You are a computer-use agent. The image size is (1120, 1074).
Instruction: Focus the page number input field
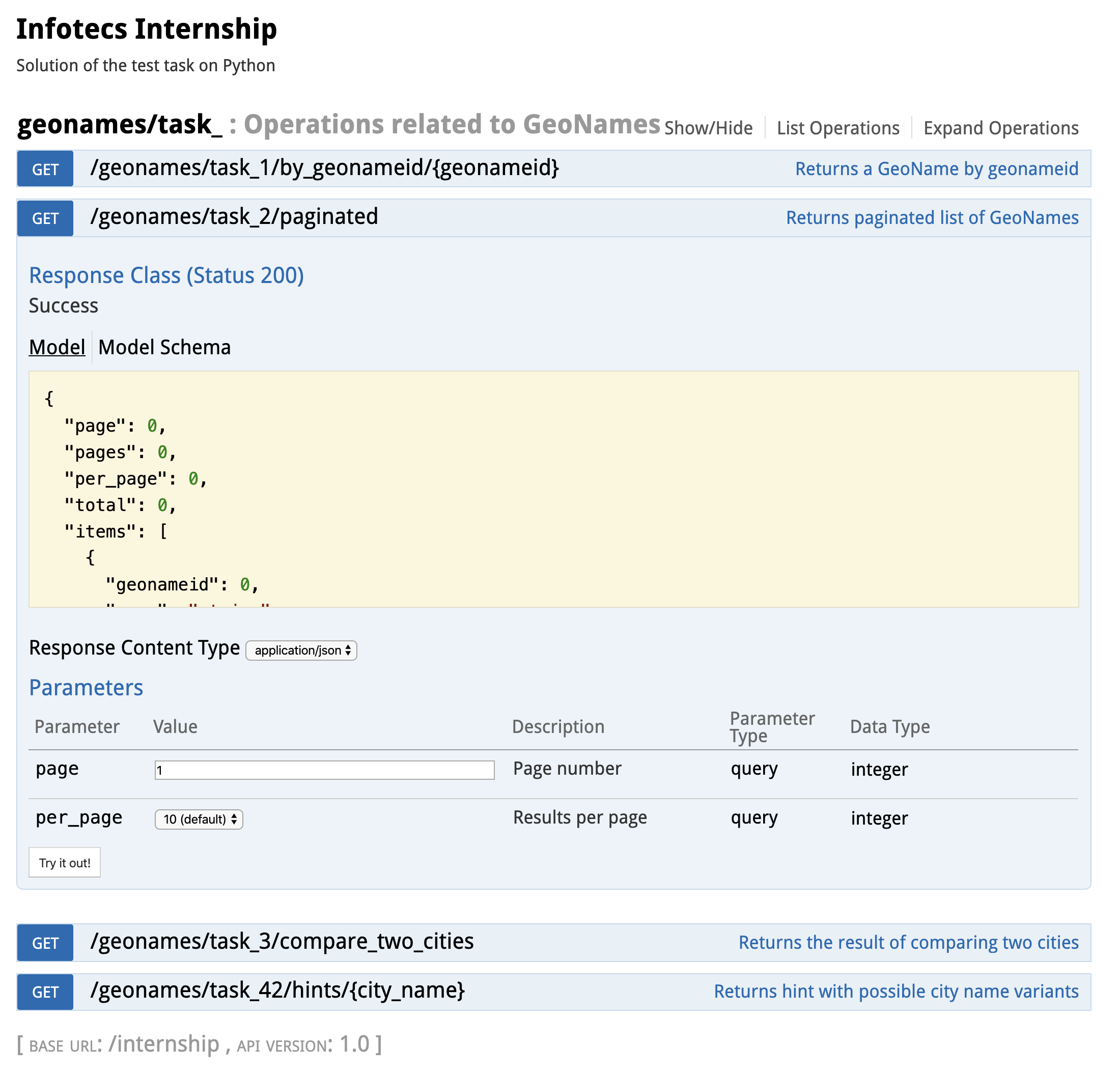[x=324, y=770]
